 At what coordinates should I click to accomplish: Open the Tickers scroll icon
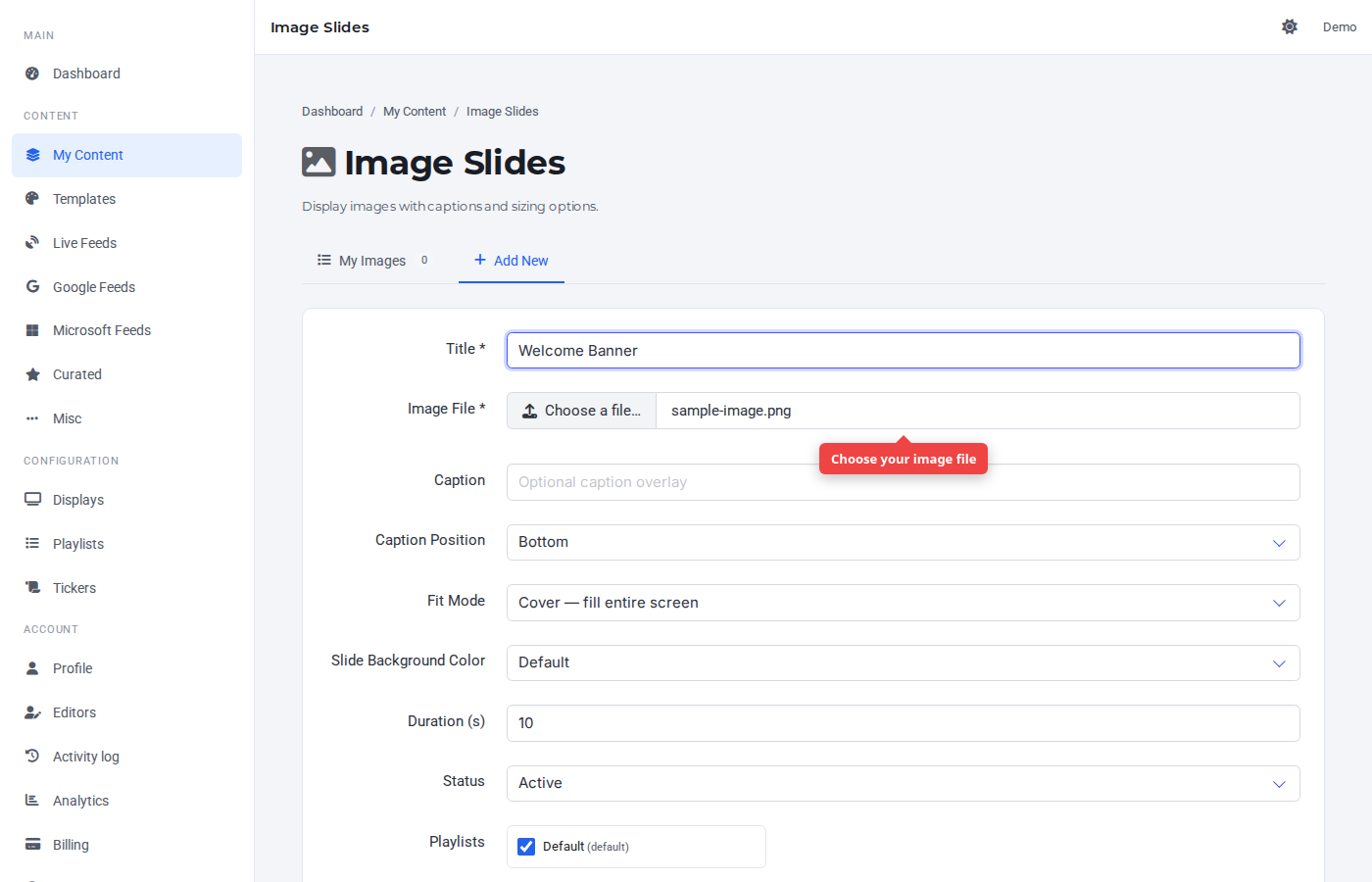tap(32, 588)
